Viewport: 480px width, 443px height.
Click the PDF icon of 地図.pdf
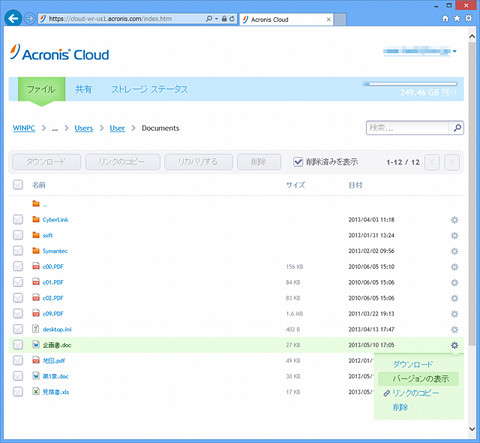[x=36, y=360]
